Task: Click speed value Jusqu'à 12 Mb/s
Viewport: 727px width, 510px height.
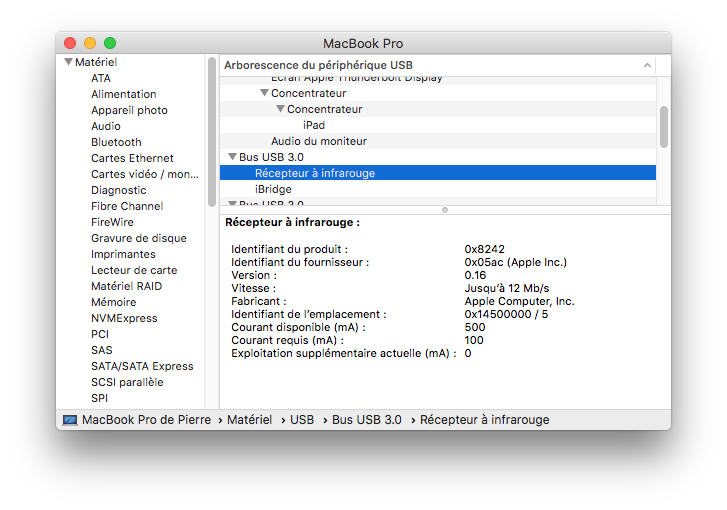Action: (x=507, y=288)
